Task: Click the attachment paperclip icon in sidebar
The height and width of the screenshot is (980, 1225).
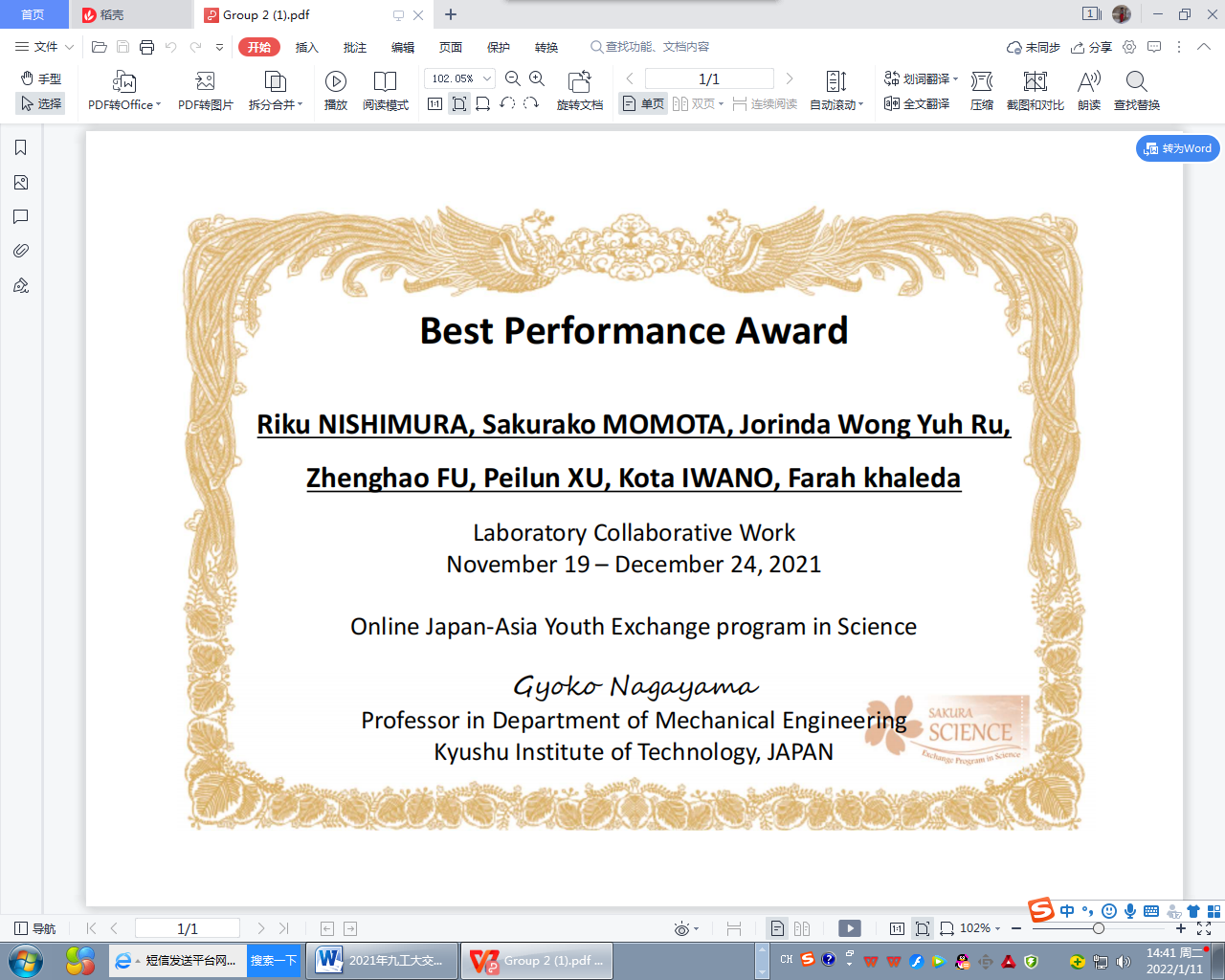Action: coord(20,251)
